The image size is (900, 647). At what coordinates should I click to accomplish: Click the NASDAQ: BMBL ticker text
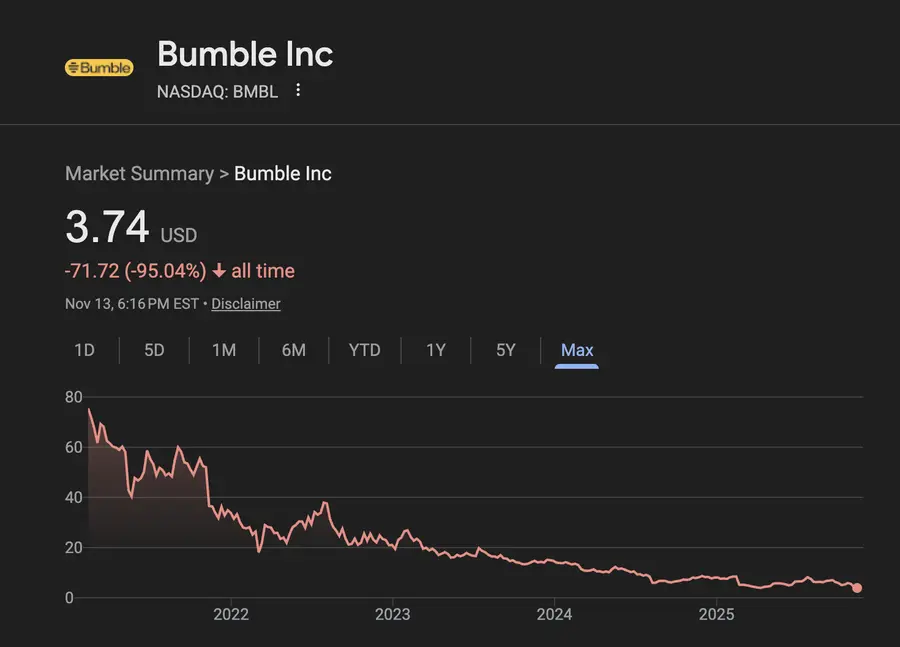pyautogui.click(x=217, y=92)
